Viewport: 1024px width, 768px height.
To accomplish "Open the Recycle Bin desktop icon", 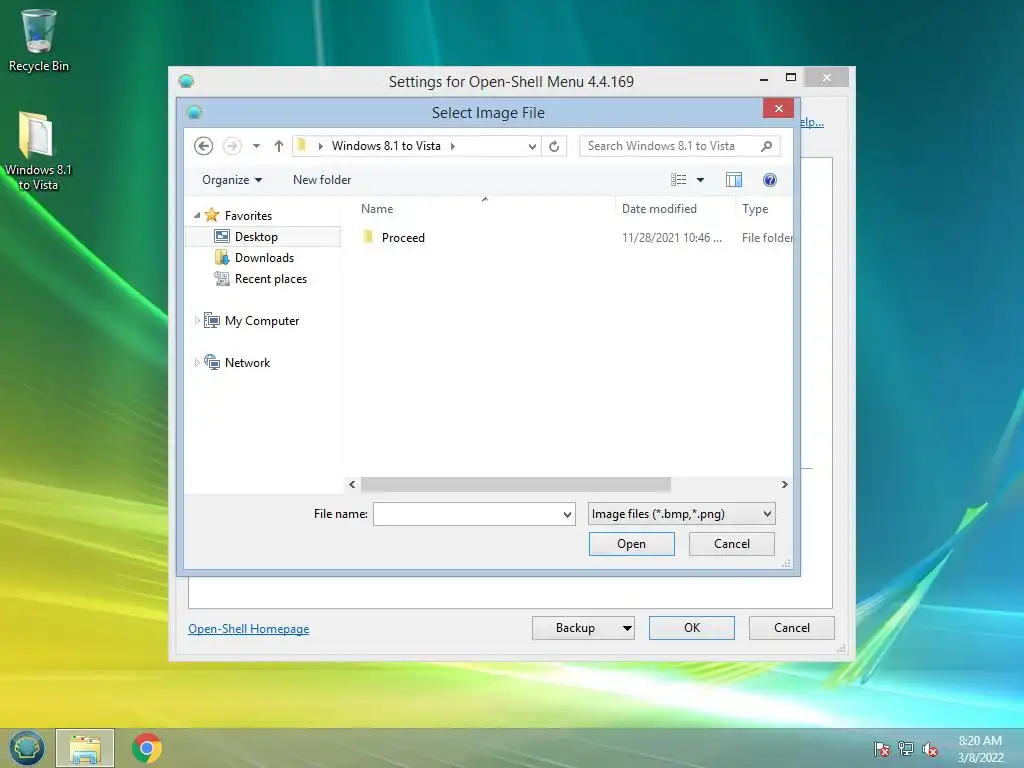I will pos(39,40).
